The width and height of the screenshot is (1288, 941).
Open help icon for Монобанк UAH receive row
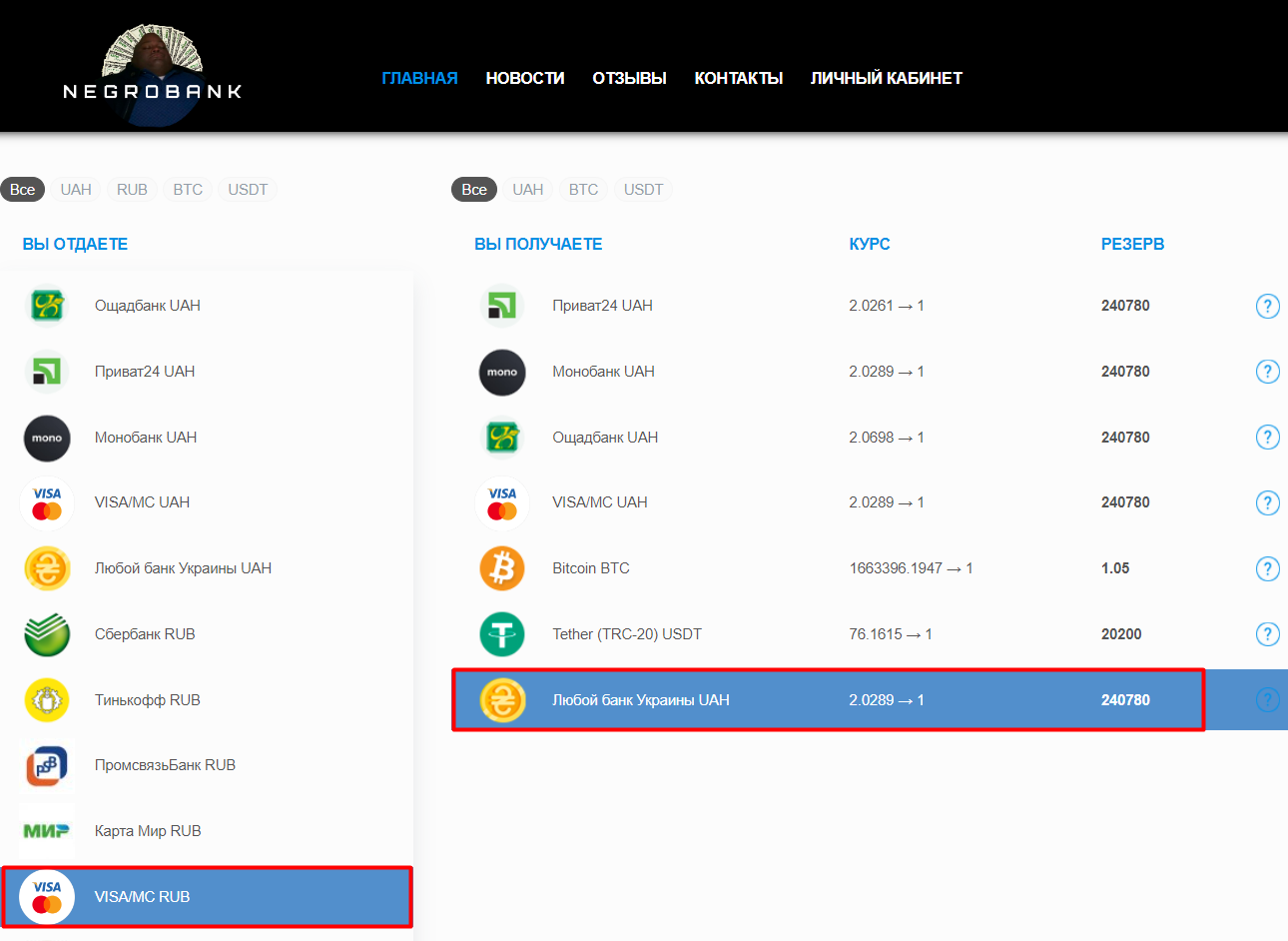1267,372
